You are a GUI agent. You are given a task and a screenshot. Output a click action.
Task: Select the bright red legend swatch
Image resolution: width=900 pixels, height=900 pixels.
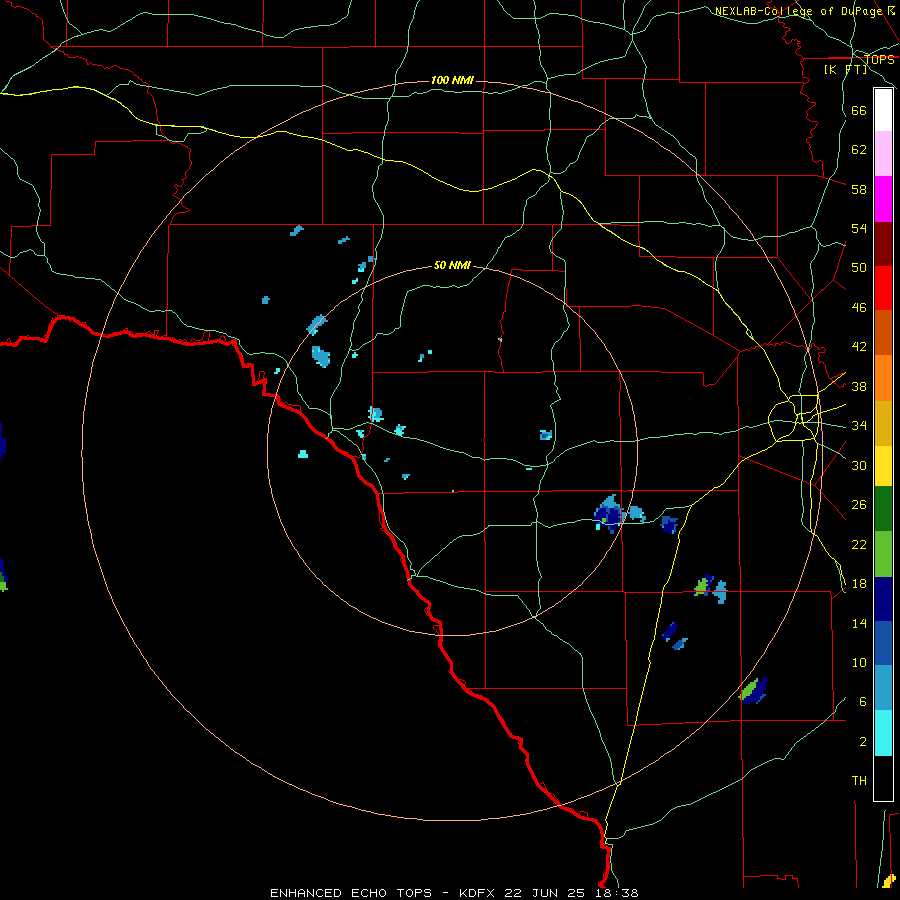[883, 288]
